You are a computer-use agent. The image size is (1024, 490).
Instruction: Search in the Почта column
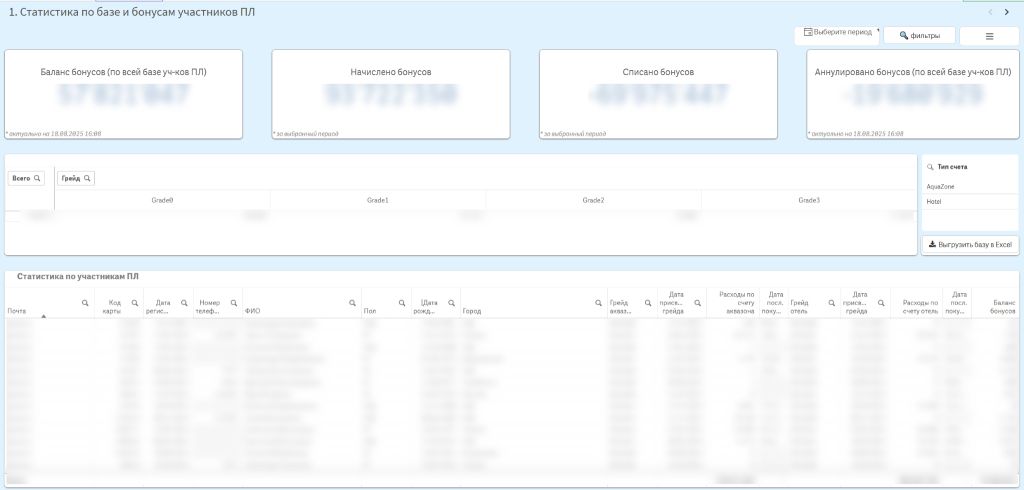coord(85,303)
